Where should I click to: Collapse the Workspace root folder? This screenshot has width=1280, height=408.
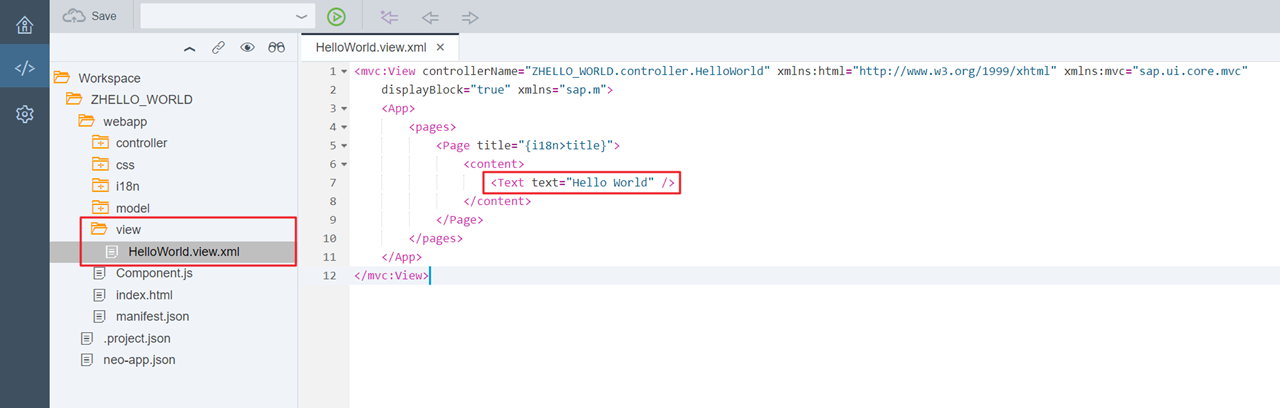pyautogui.click(x=62, y=78)
